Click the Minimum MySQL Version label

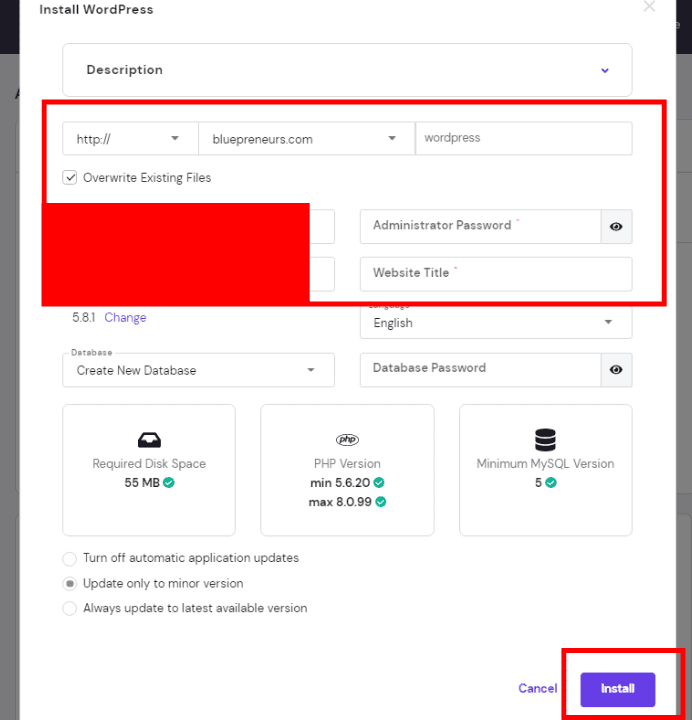point(546,464)
